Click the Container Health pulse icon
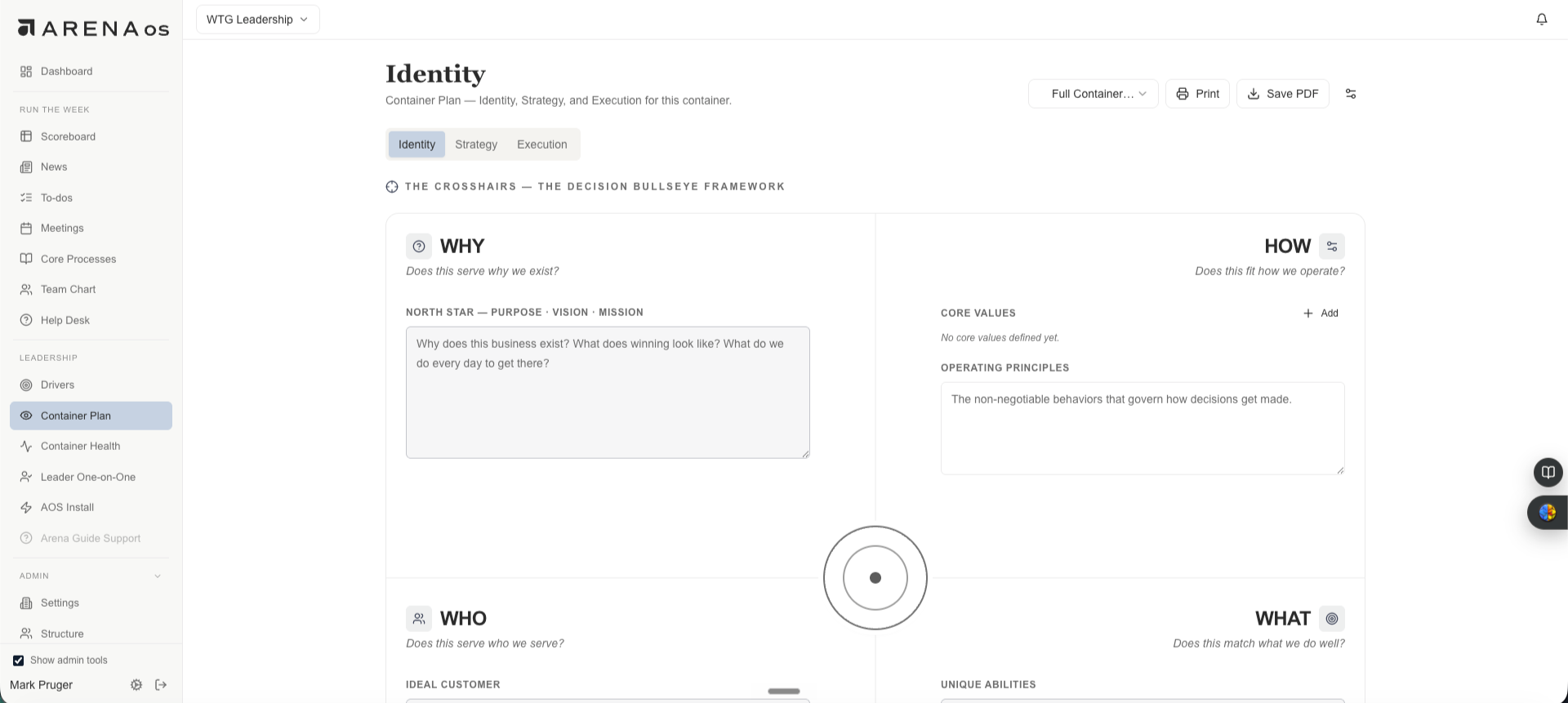 tap(26, 446)
